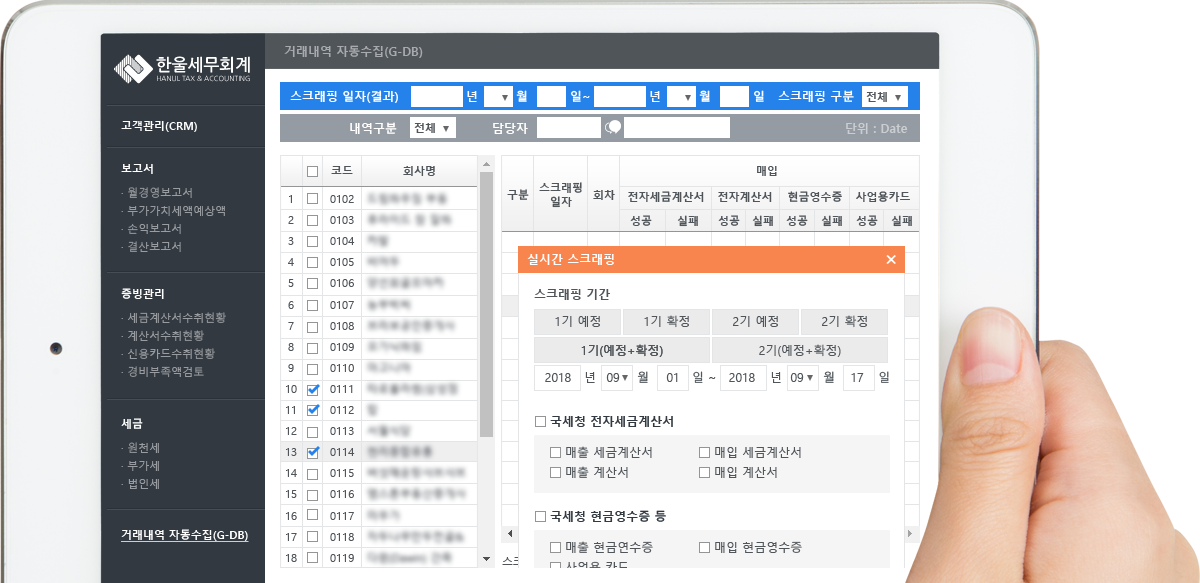Image resolution: width=1200 pixels, height=583 pixels.
Task: Select the 2기 예정 period button
Action: coord(755,322)
